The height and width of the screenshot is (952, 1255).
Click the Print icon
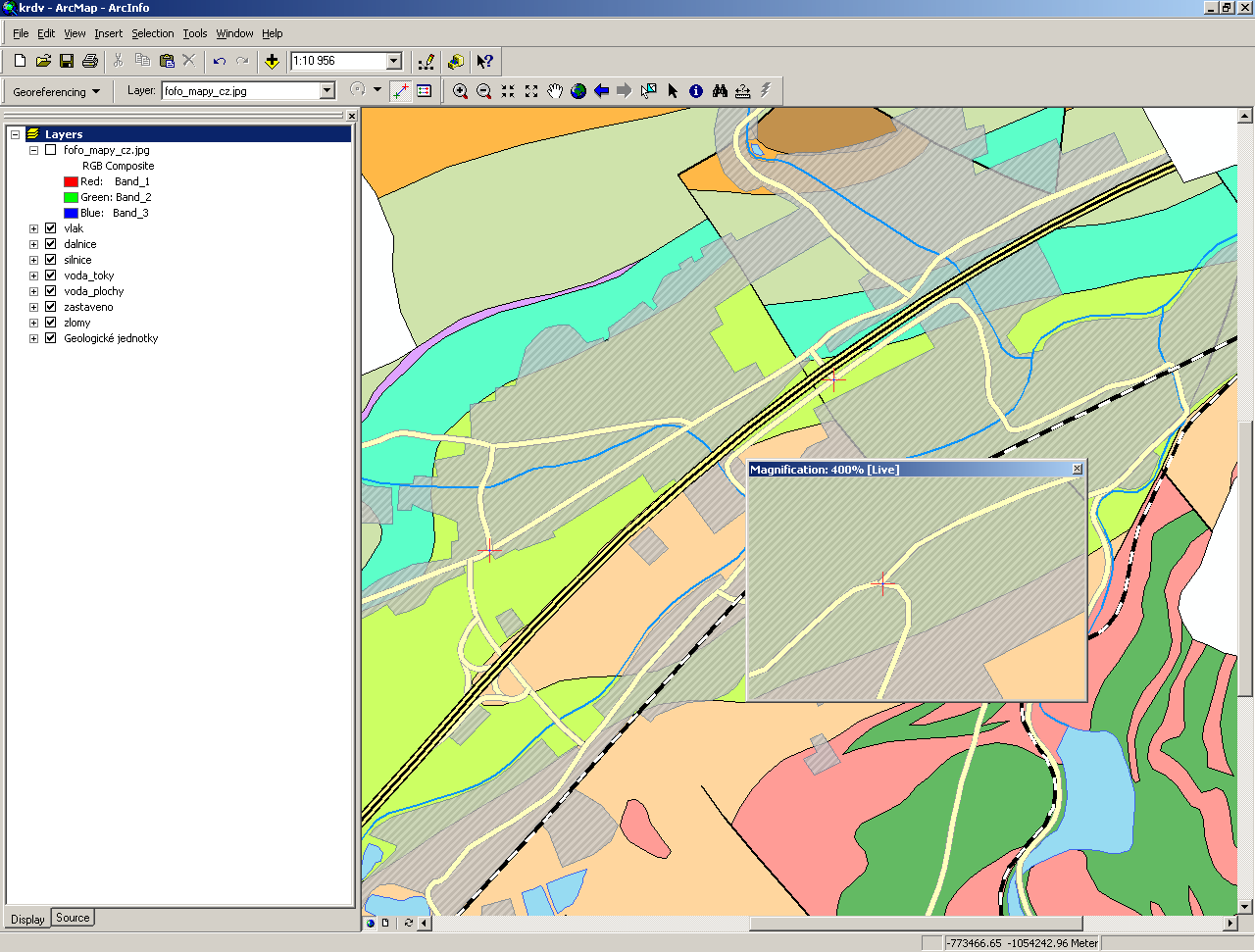(x=90, y=61)
